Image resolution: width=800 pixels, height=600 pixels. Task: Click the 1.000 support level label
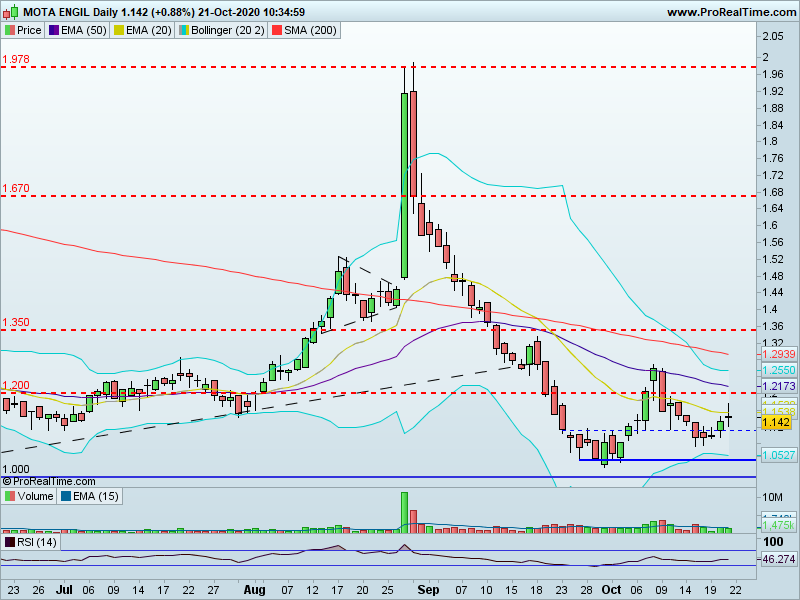coord(16,469)
